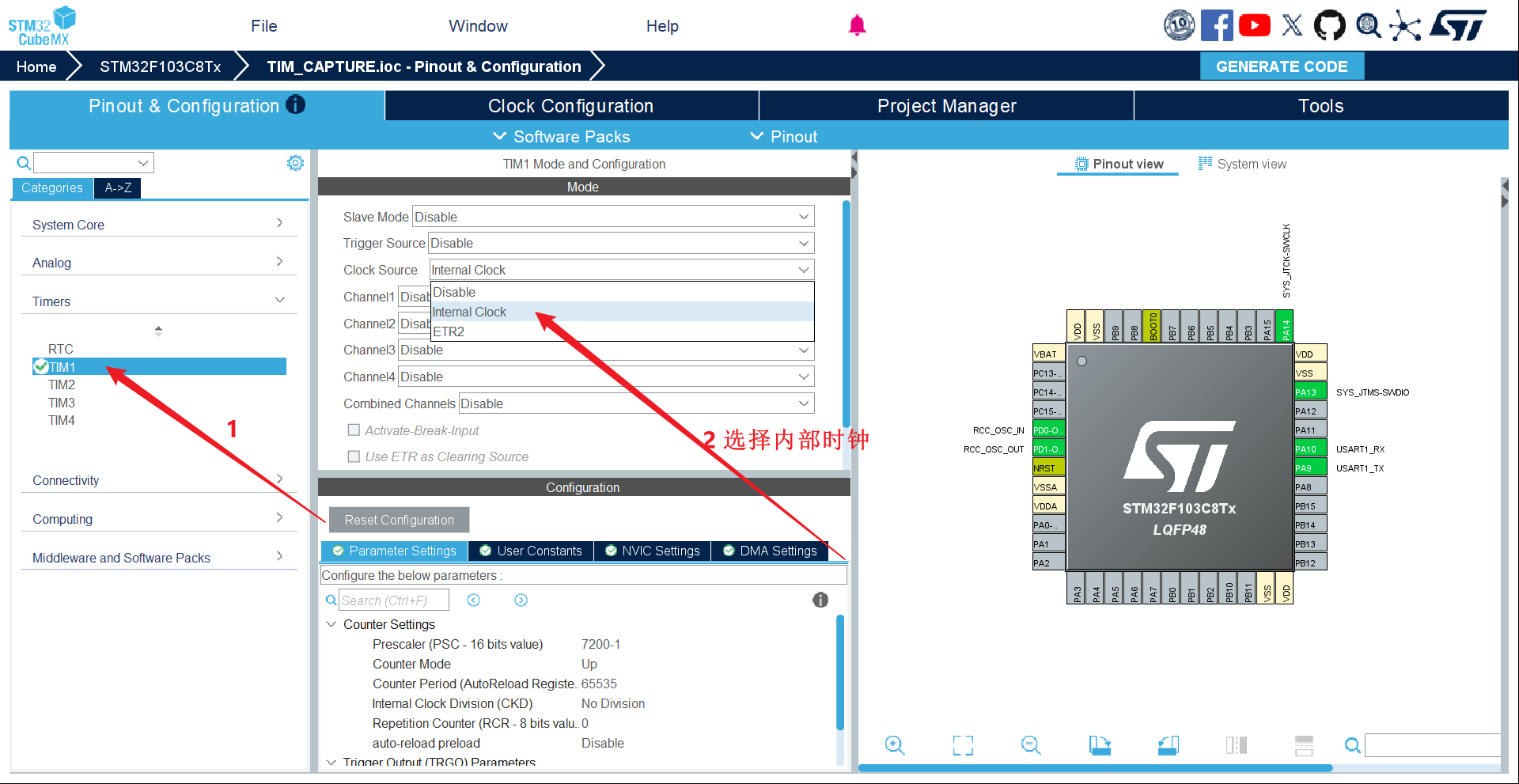Click the fit-to-screen pinout icon

963,745
